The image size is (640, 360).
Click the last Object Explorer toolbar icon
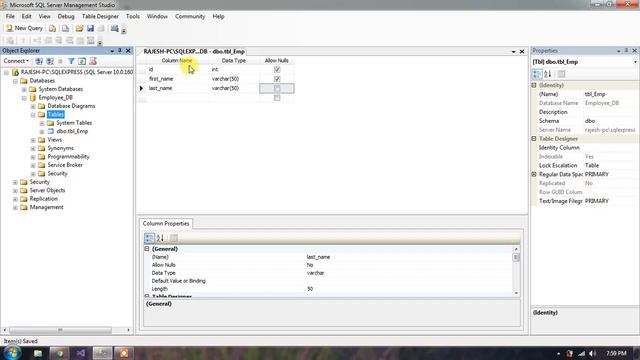click(93, 61)
